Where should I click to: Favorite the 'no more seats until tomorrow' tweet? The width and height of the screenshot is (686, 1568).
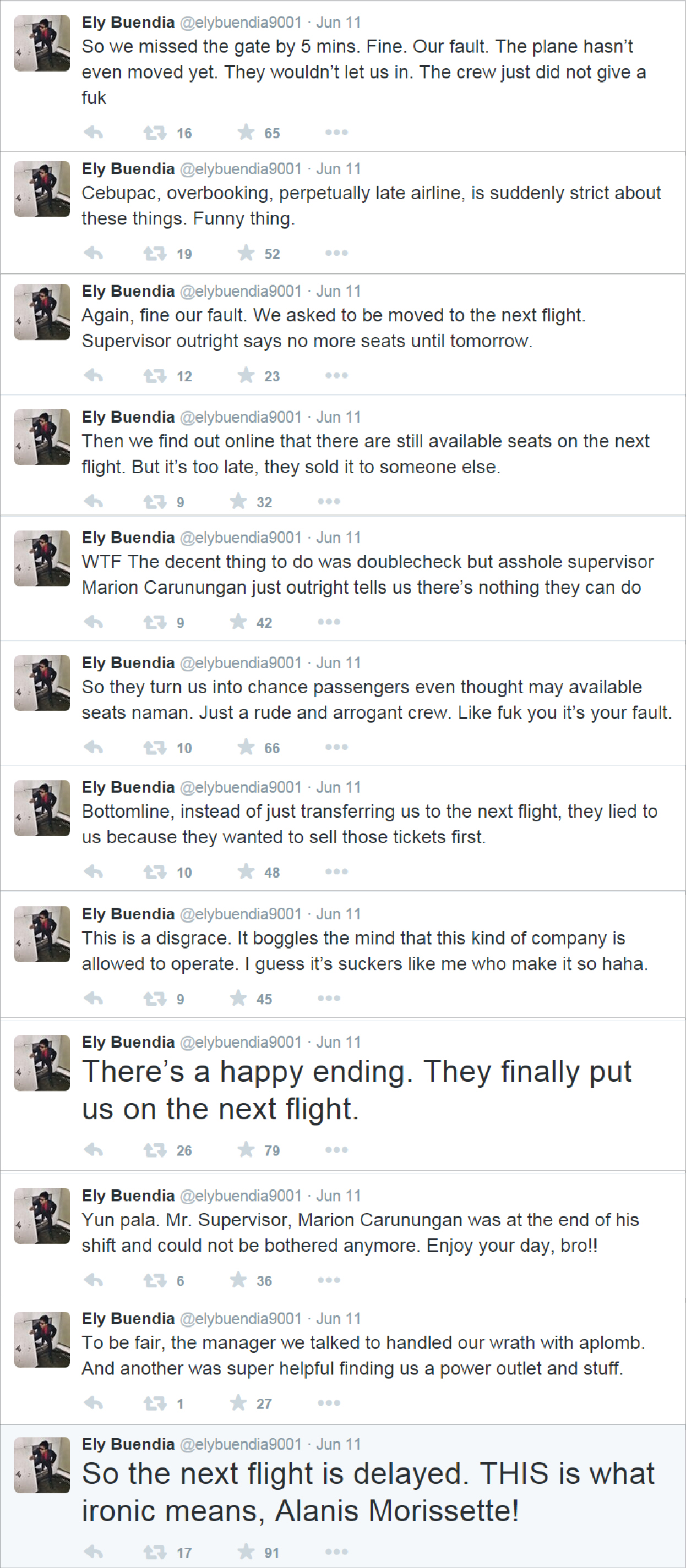coord(246,375)
